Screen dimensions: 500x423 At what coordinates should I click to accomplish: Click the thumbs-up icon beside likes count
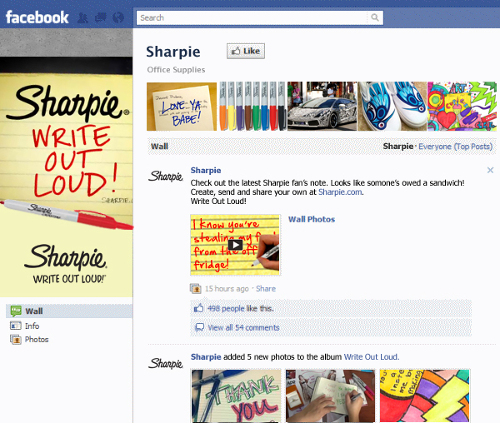(199, 308)
